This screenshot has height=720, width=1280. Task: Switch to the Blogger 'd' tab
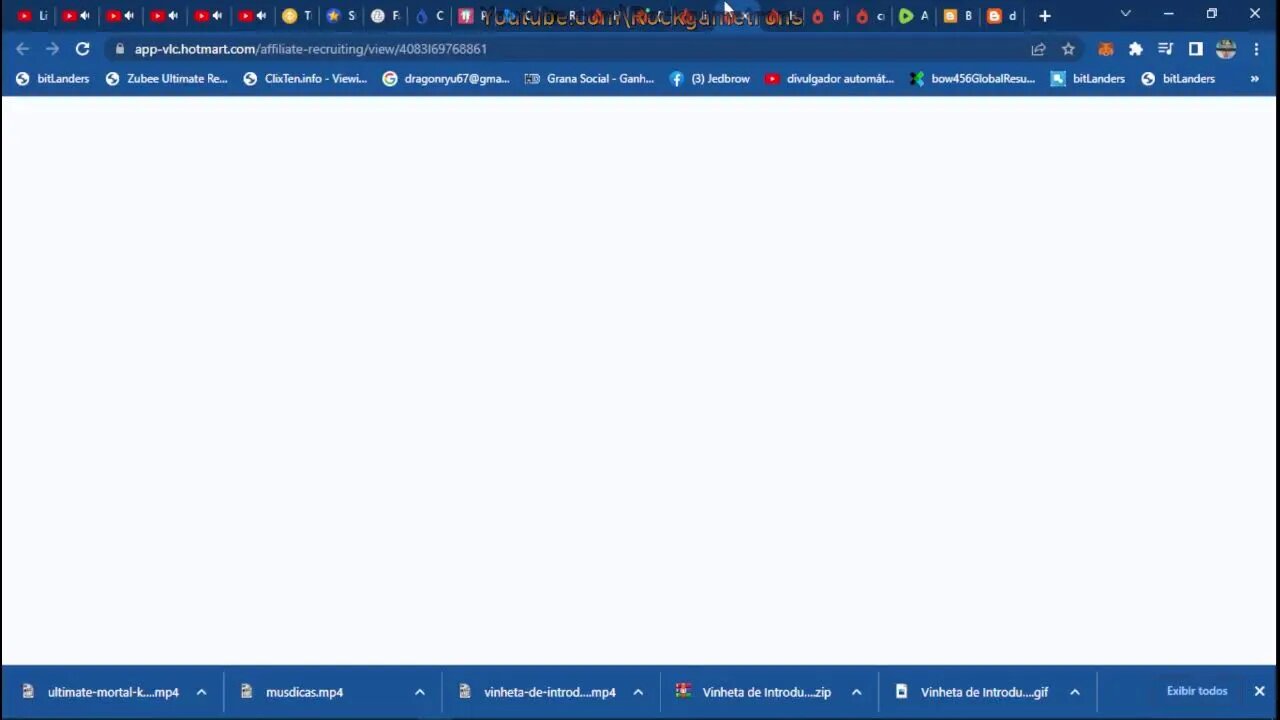[1001, 16]
